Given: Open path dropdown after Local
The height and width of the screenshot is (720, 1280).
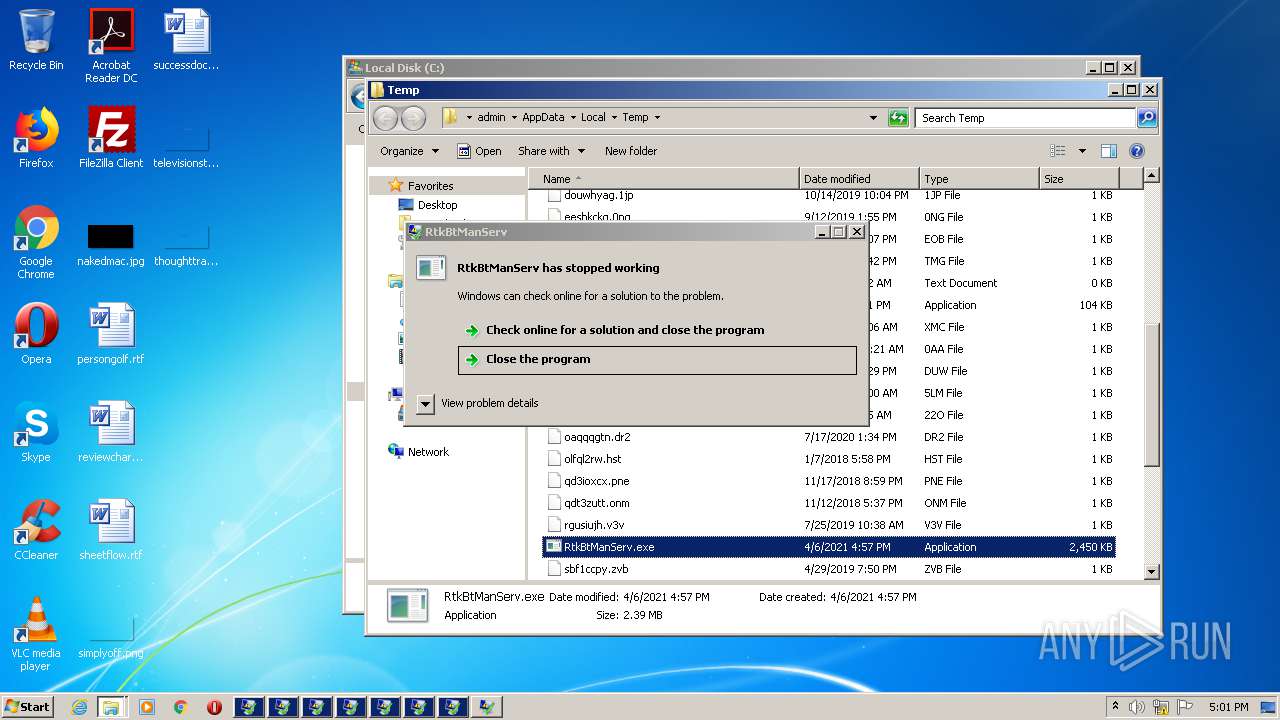Looking at the screenshot, I should coord(614,118).
